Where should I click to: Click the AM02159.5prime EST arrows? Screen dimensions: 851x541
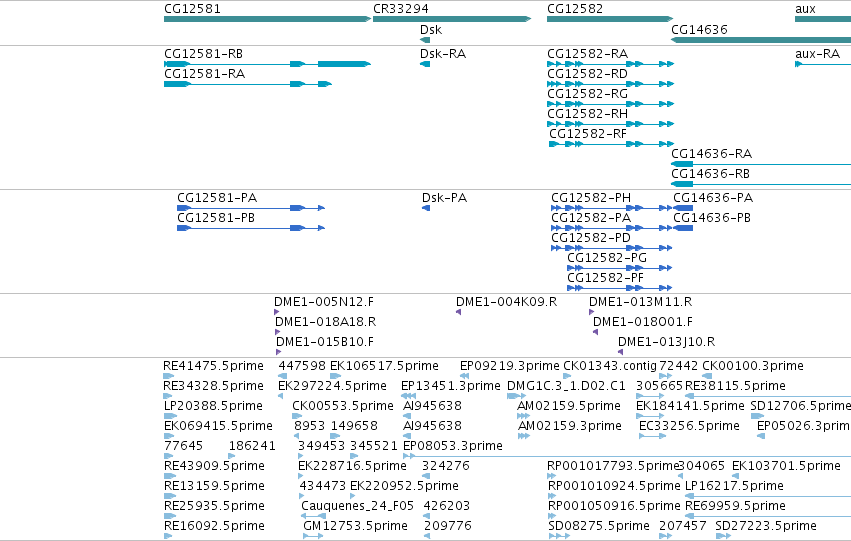click(x=524, y=416)
